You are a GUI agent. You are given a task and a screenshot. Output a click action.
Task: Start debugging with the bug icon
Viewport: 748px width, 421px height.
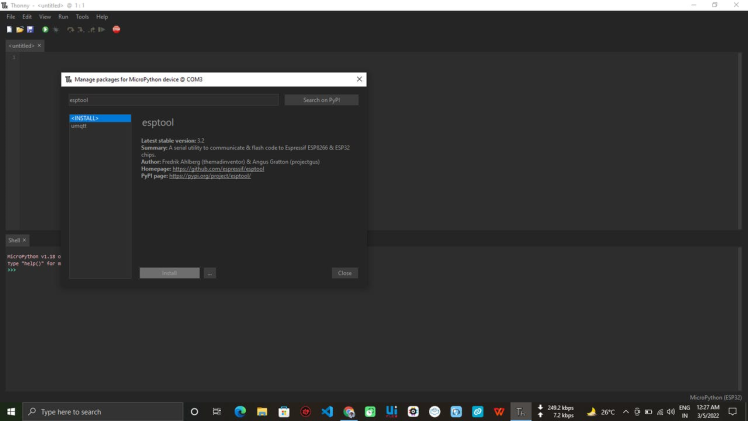(x=56, y=30)
